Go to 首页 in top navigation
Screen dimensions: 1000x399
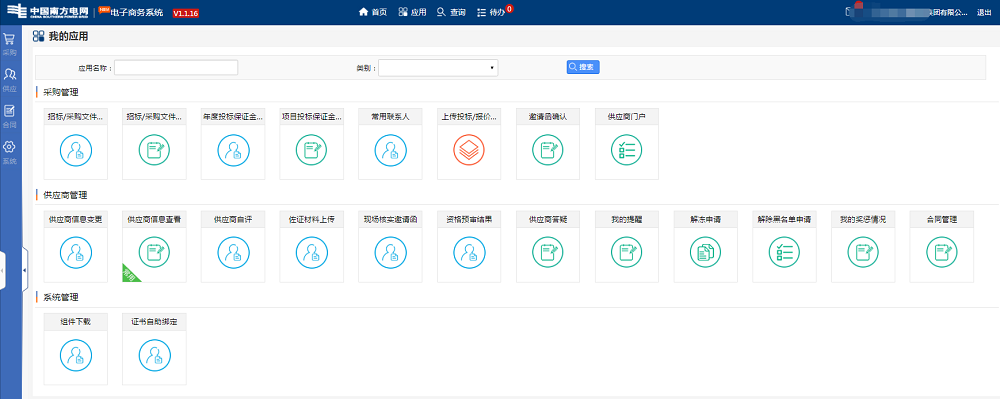373,12
